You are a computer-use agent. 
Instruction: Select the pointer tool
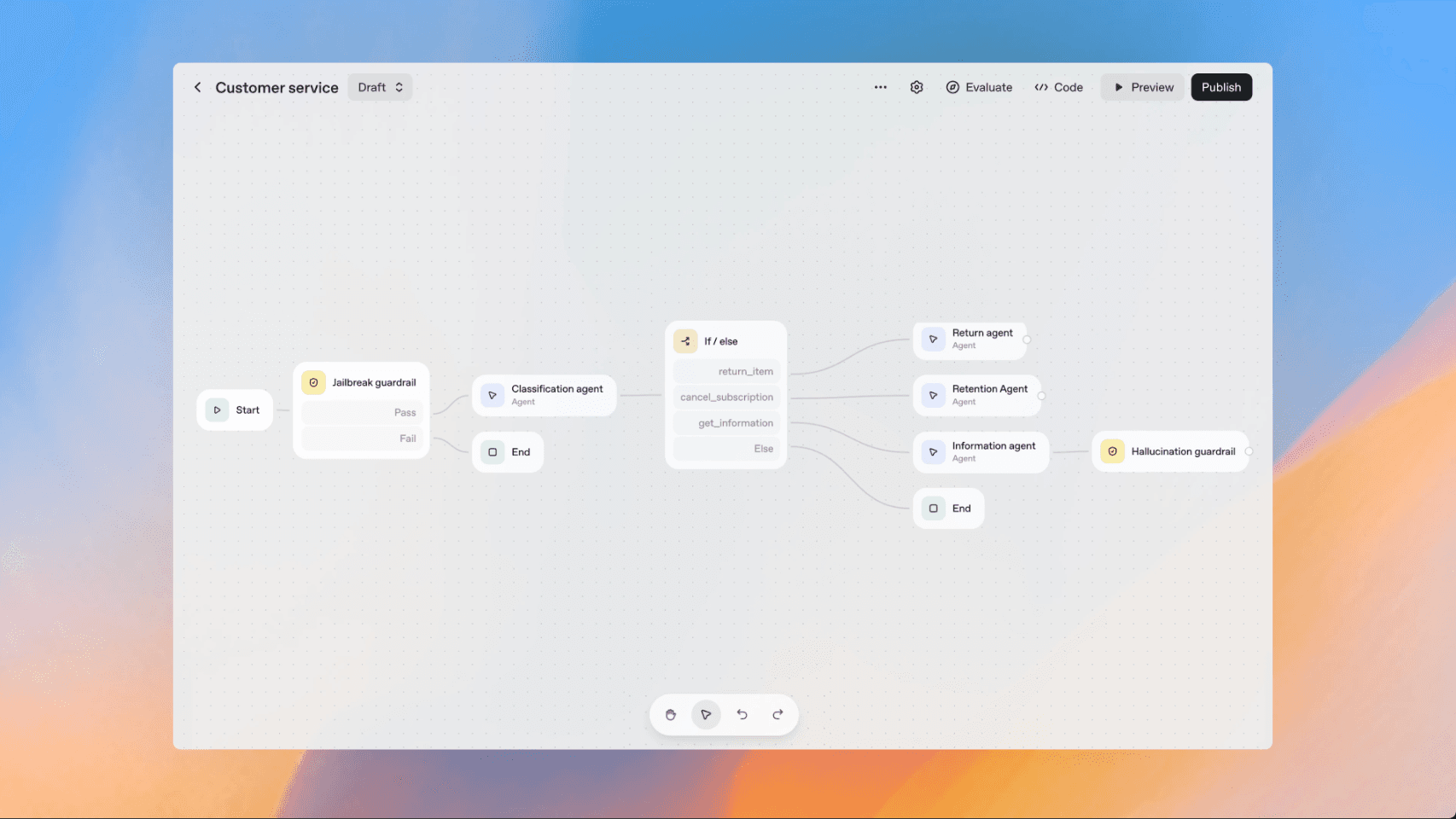point(706,714)
